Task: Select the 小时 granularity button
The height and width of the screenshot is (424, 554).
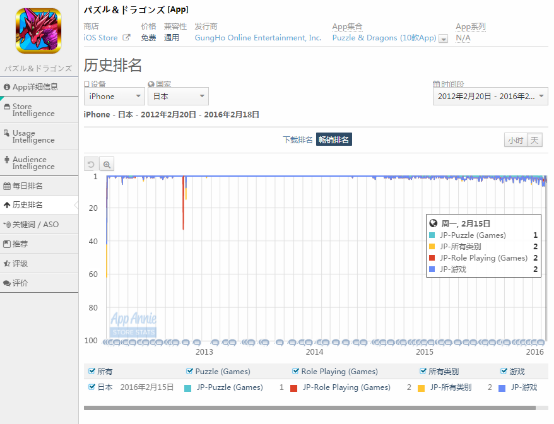Action: click(x=515, y=140)
